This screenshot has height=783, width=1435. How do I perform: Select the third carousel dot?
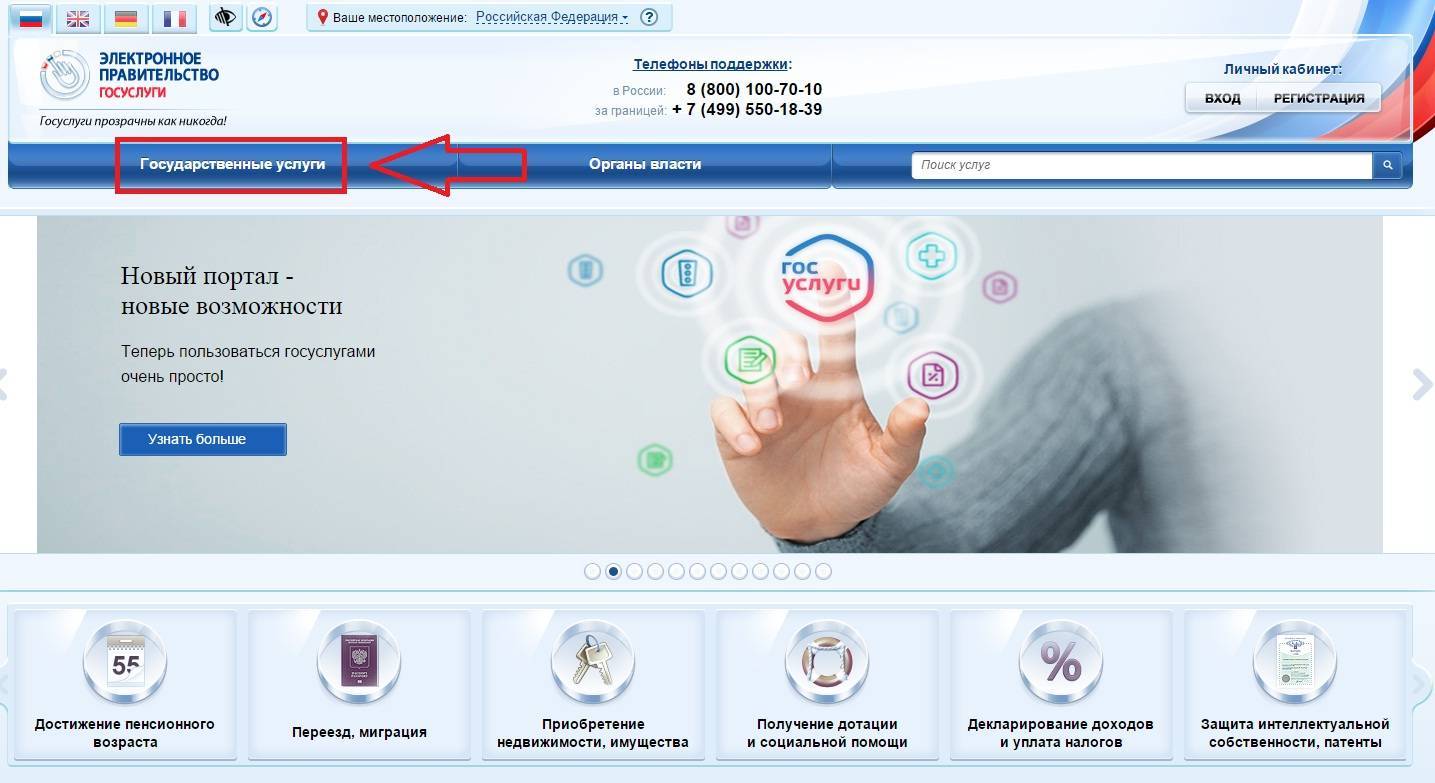pyautogui.click(x=634, y=571)
